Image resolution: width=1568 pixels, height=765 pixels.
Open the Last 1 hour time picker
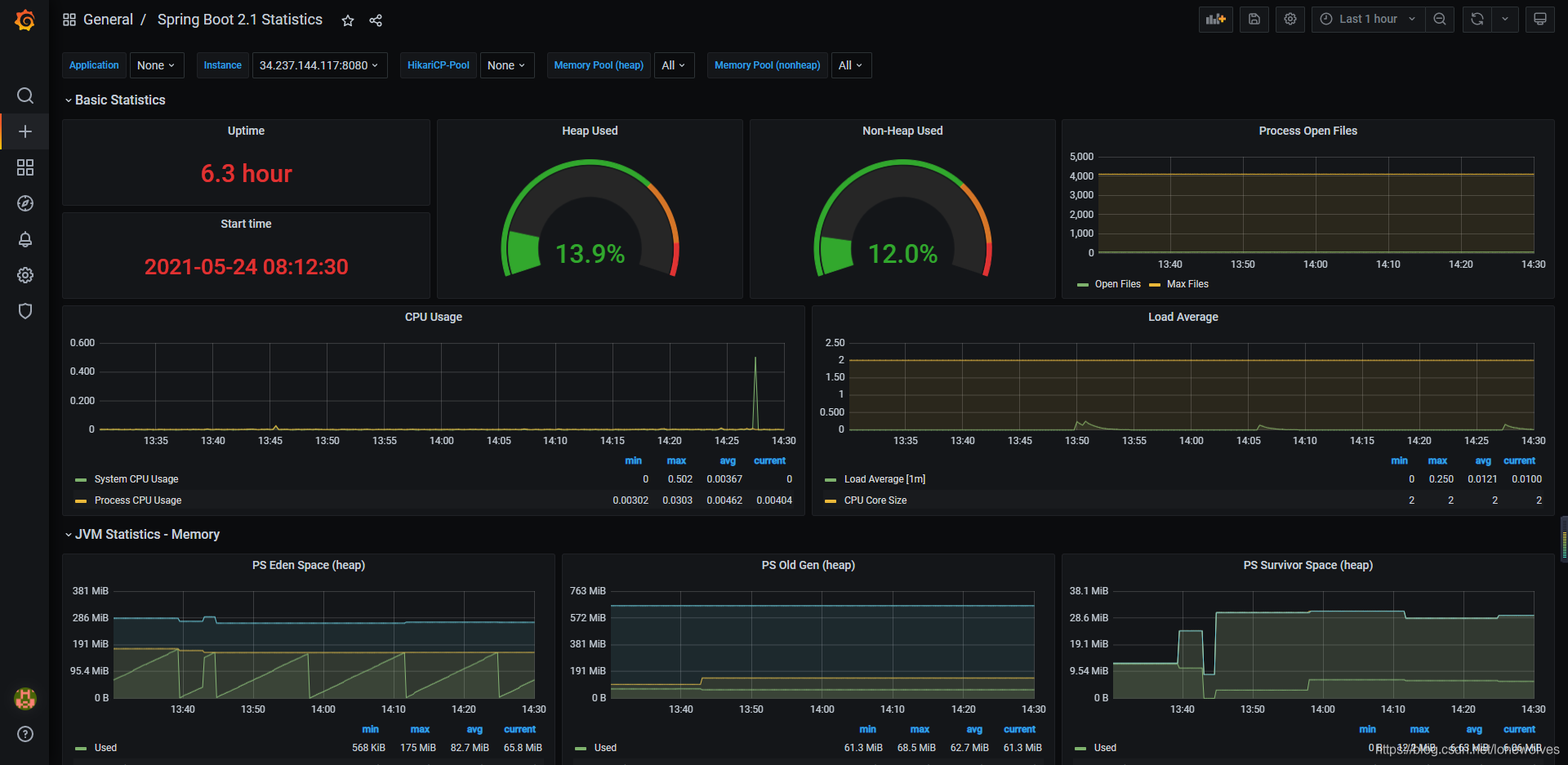point(1368,19)
